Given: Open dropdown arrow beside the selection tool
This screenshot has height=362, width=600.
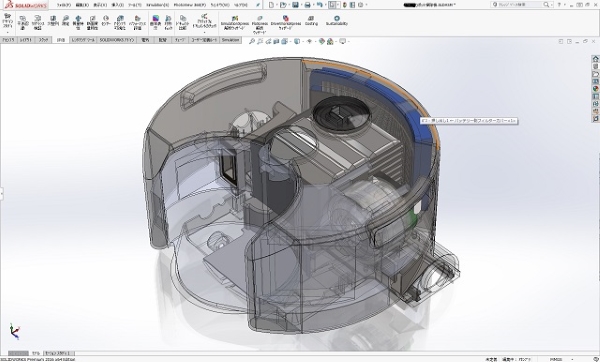Looking at the screenshot, I should tap(338, 5).
